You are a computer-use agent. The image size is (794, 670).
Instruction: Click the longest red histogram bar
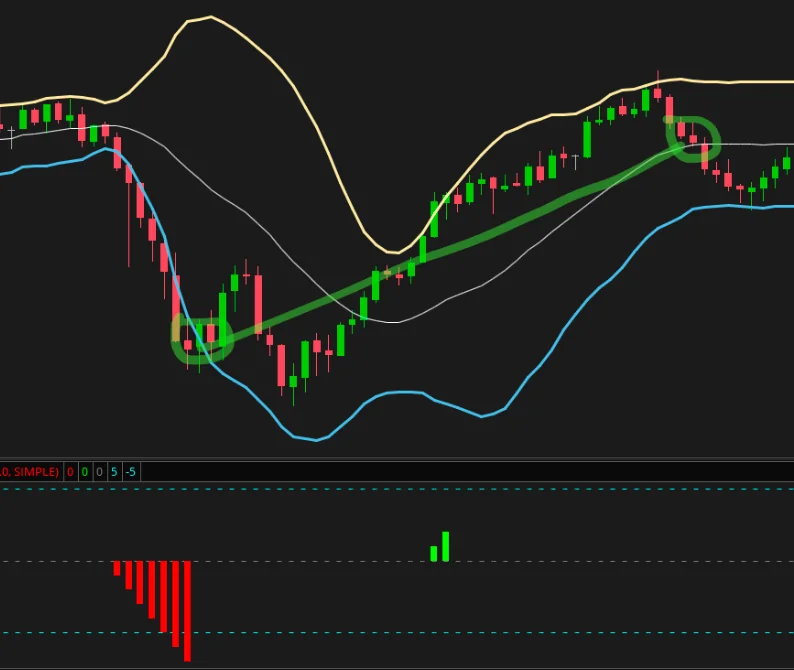point(187,611)
